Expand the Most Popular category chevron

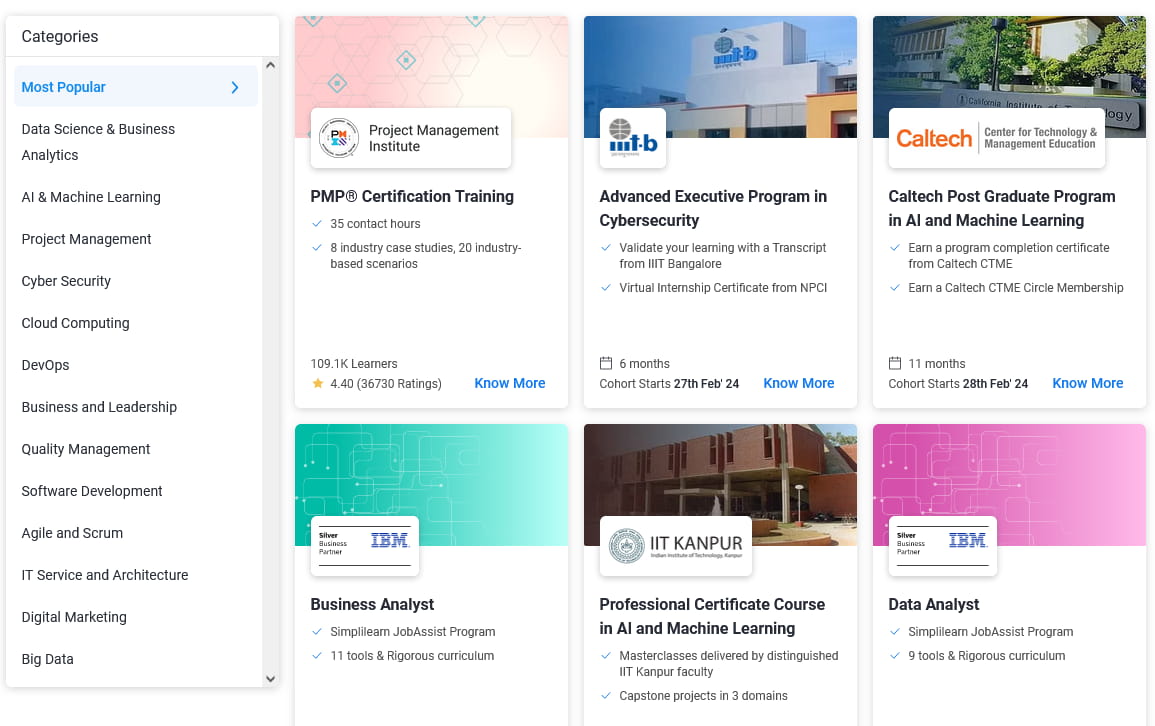pos(235,86)
